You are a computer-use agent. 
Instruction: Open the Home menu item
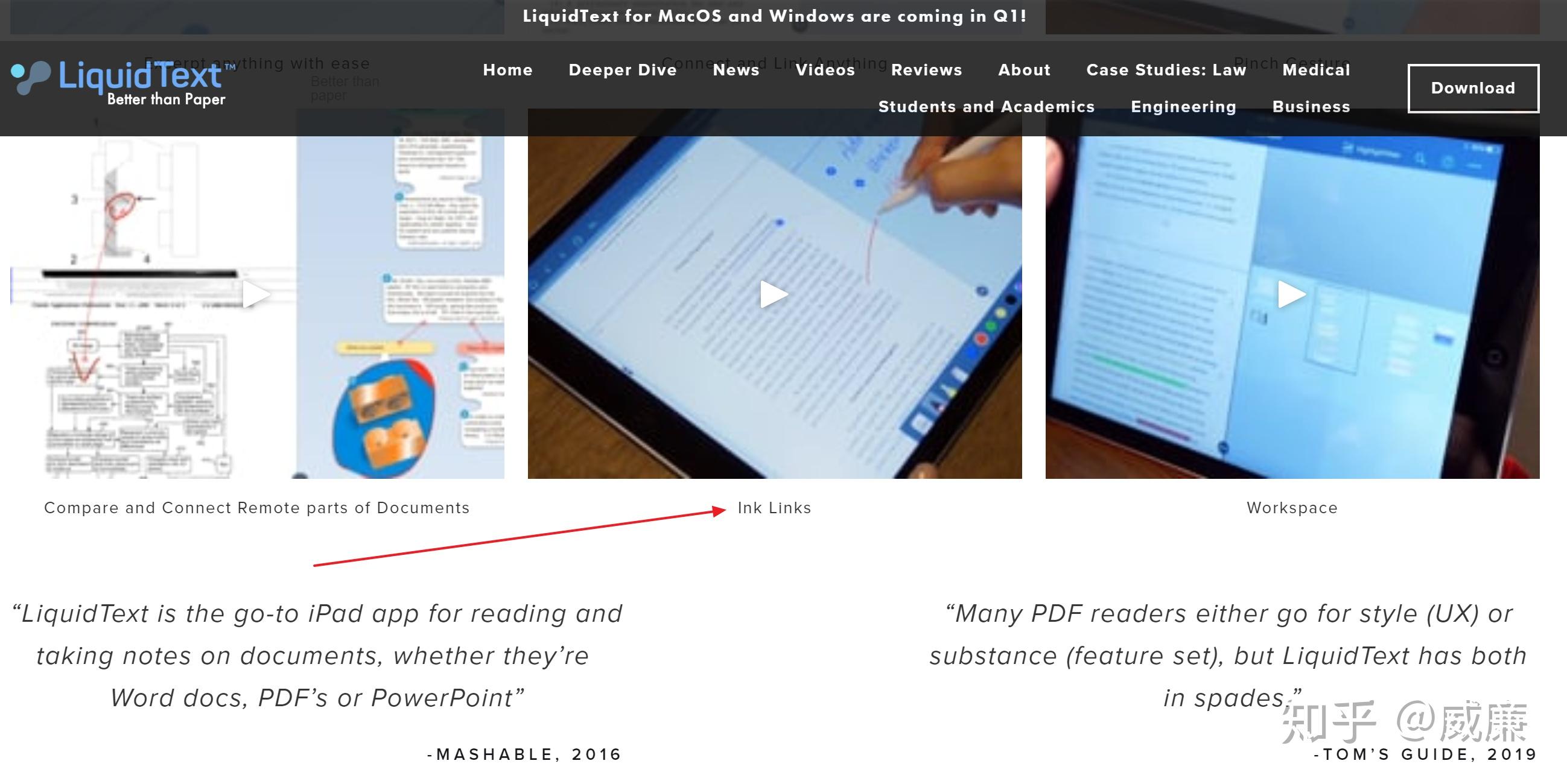(506, 70)
